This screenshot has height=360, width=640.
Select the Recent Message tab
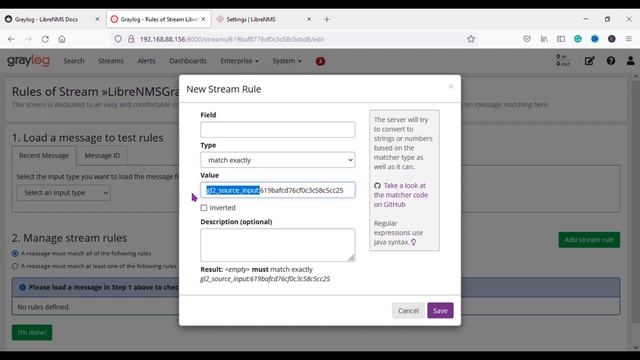click(44, 156)
